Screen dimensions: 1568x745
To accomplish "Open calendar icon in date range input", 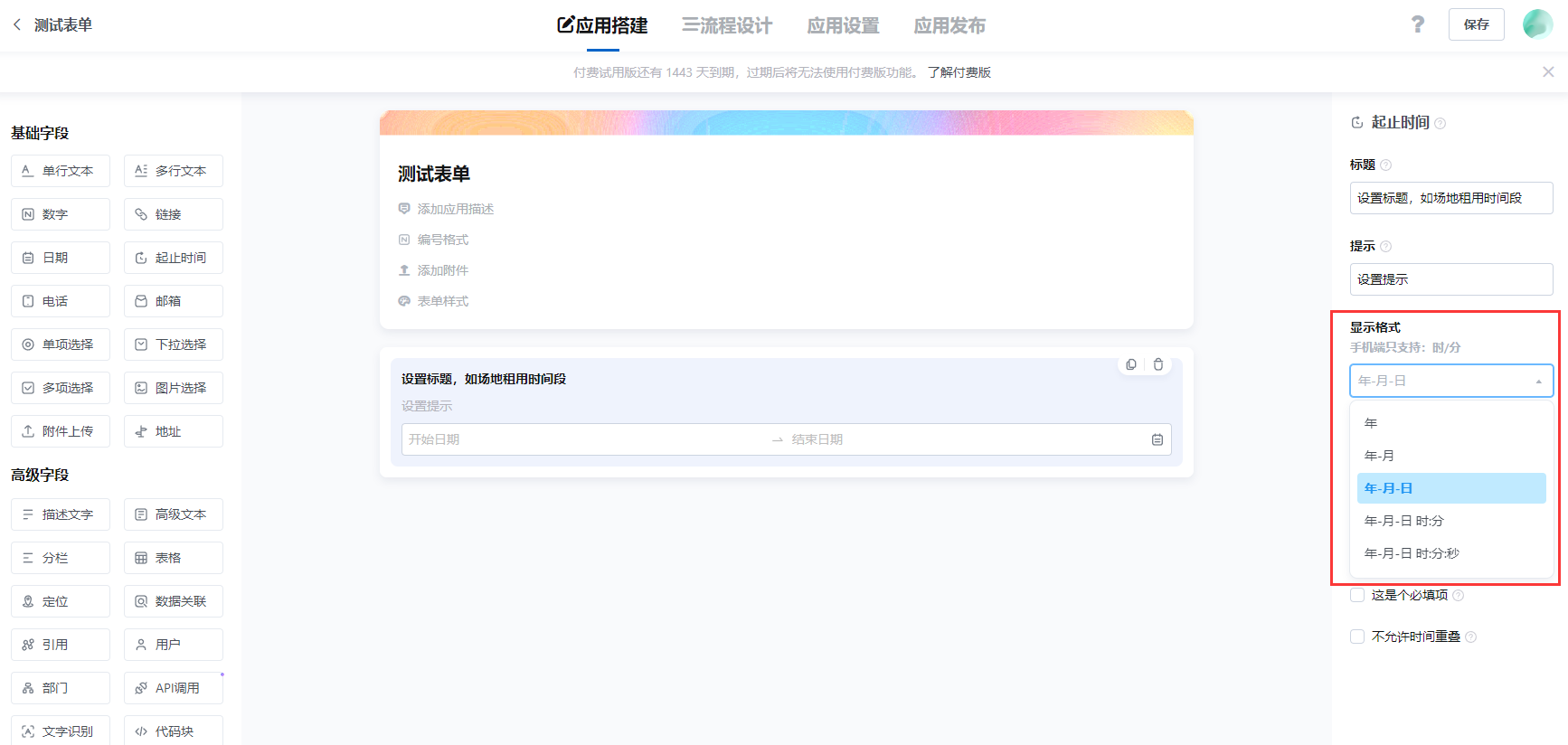I will point(1157,439).
